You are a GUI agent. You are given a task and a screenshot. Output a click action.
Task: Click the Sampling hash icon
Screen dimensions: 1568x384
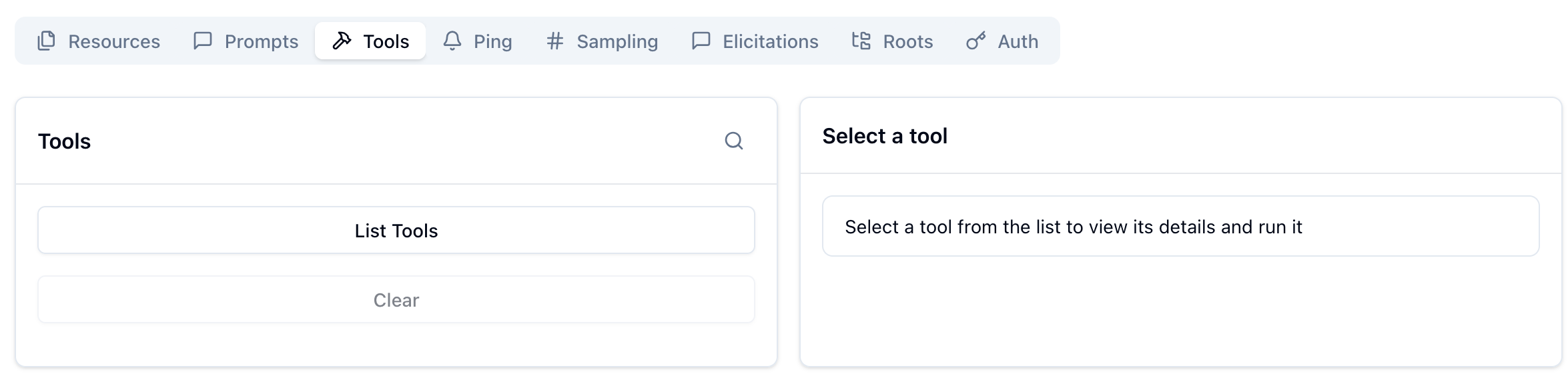(555, 41)
